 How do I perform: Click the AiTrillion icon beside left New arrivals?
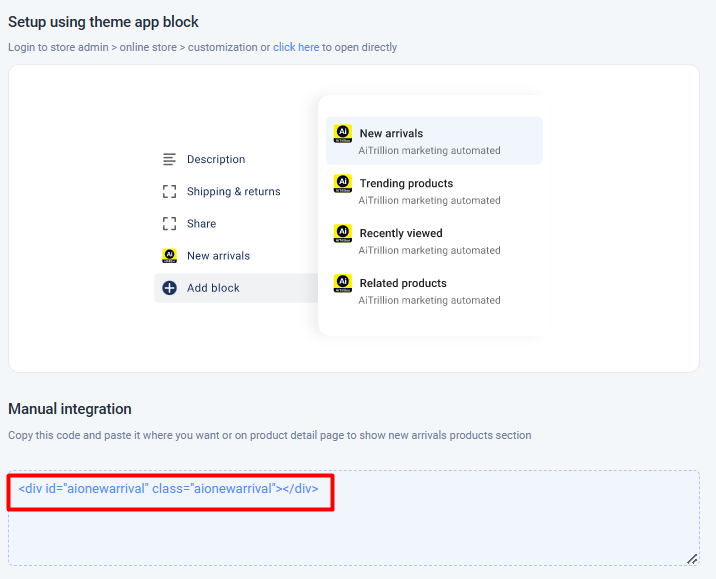click(x=169, y=256)
